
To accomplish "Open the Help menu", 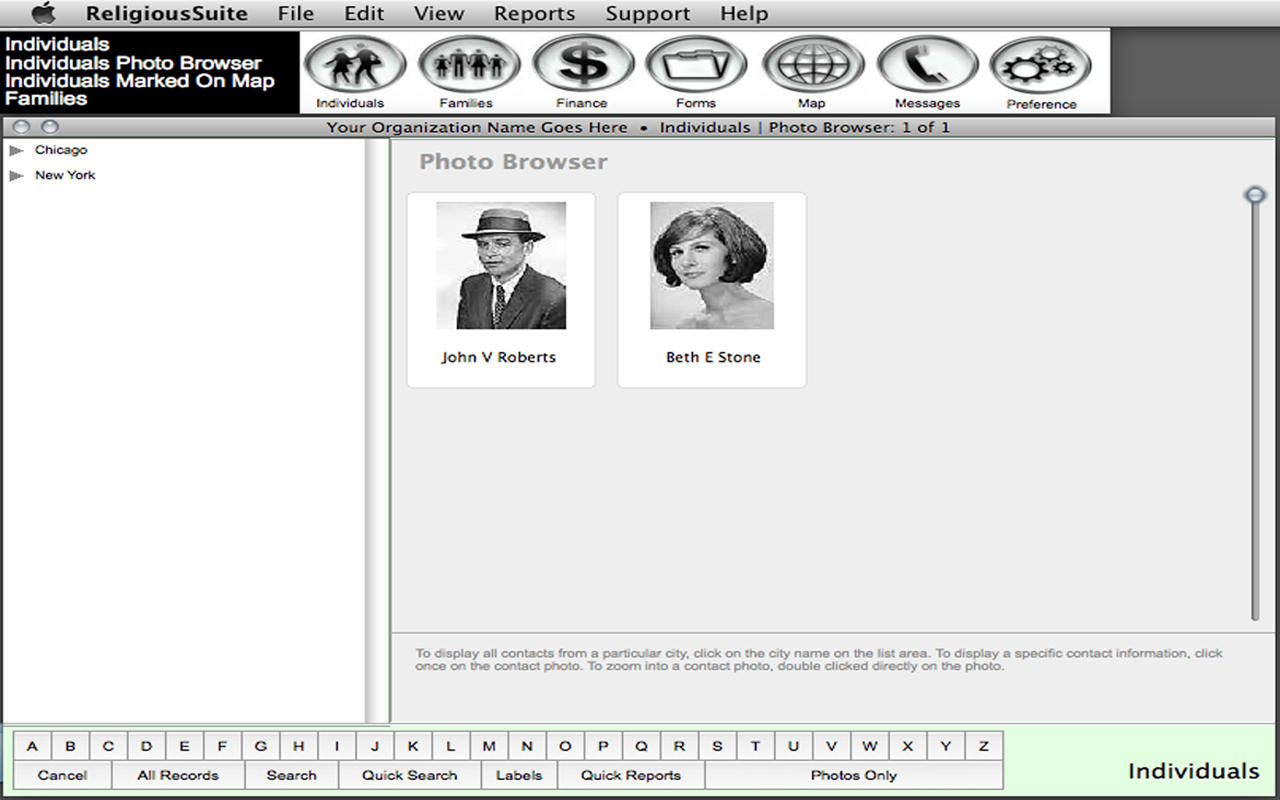I will pyautogui.click(x=744, y=14).
